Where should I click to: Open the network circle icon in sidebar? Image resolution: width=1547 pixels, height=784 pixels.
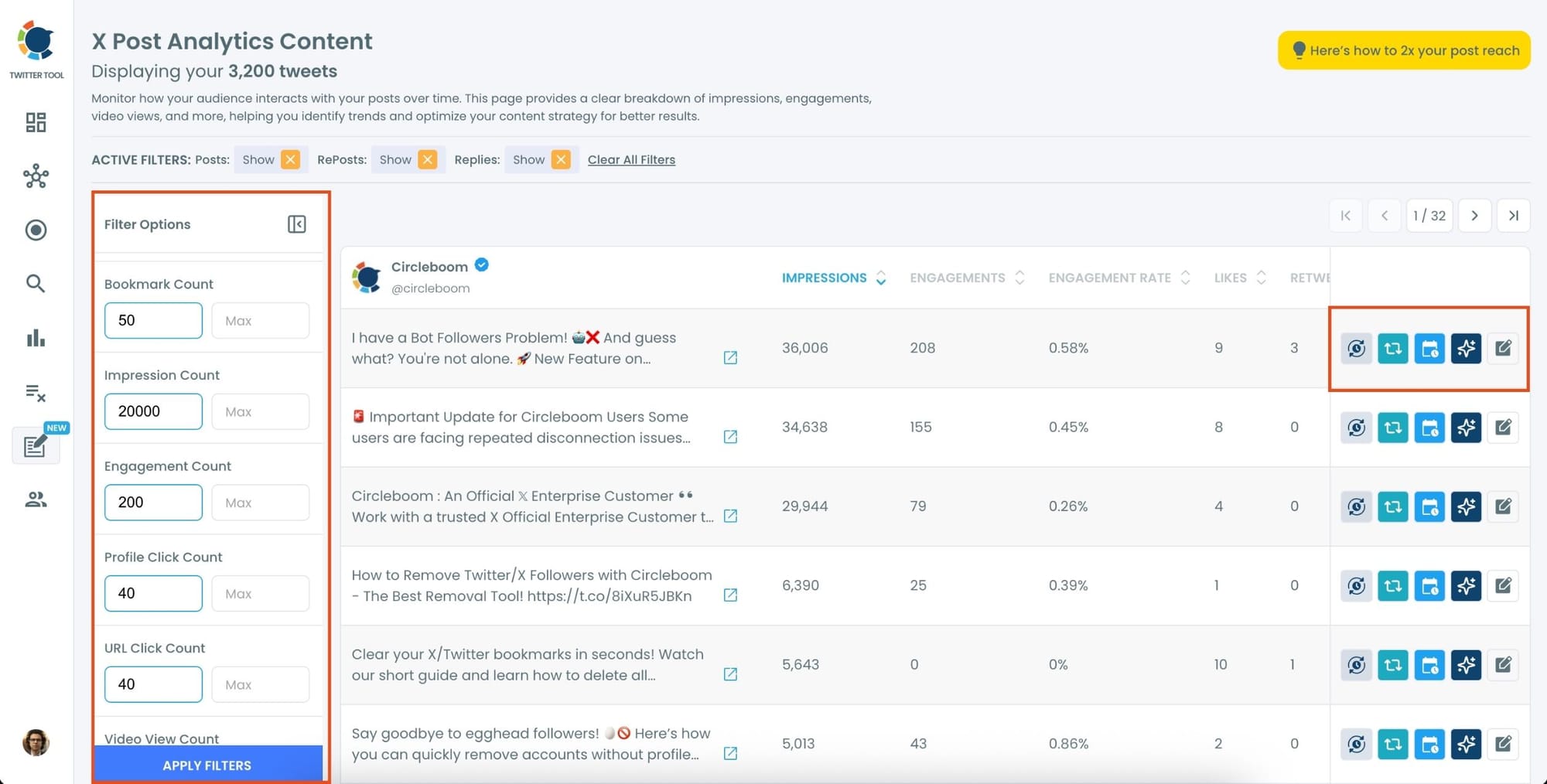(36, 176)
